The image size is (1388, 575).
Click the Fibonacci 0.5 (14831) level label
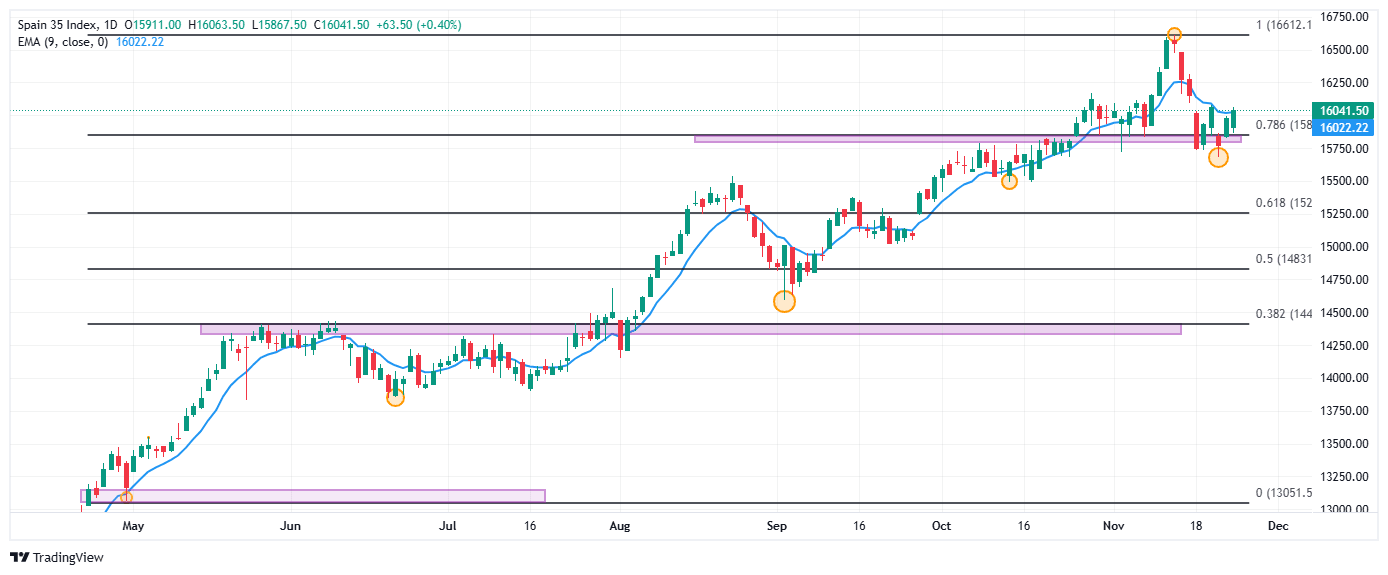(1283, 259)
